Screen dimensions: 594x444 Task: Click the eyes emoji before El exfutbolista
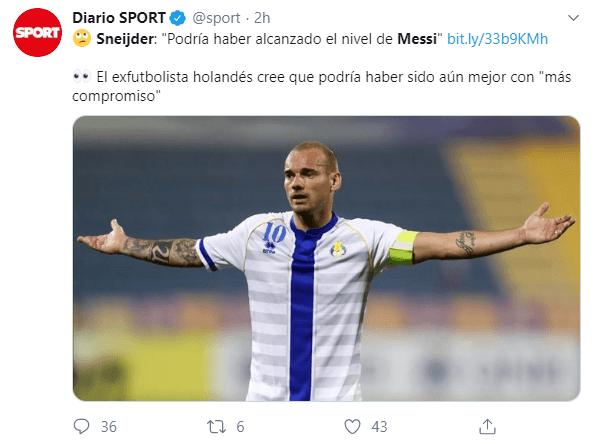82,77
